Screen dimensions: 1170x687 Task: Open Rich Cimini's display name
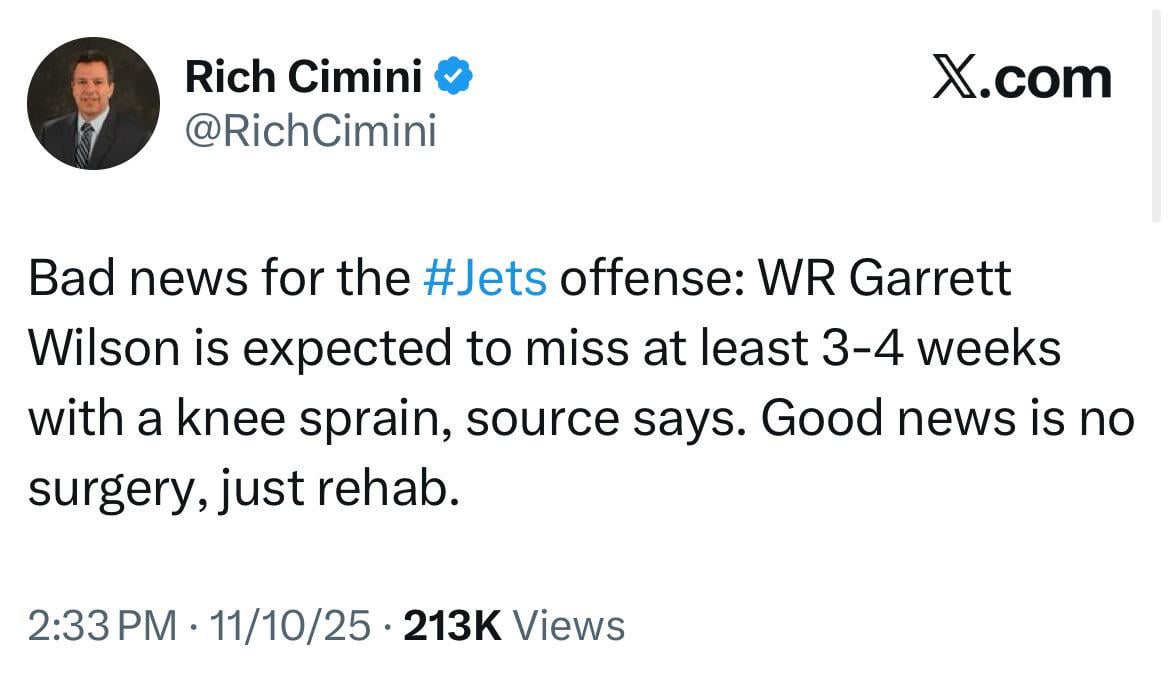coord(303,75)
